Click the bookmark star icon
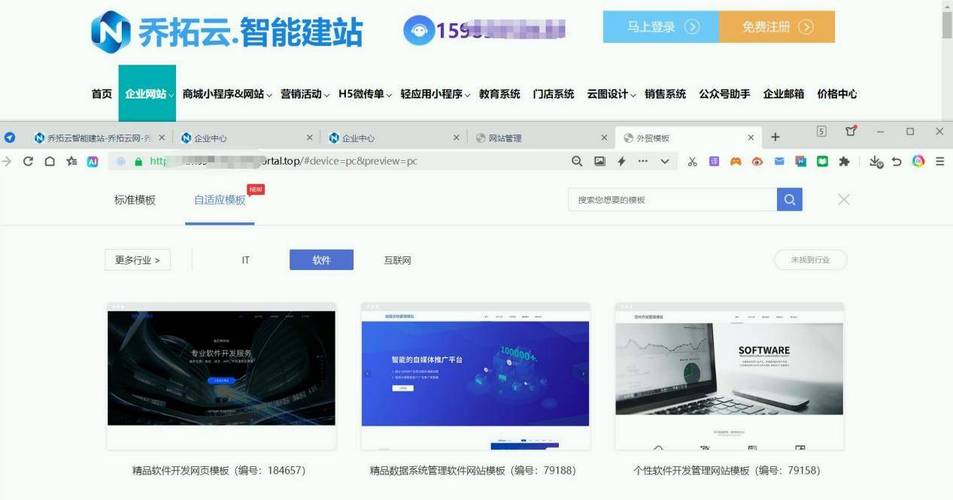 (72, 161)
